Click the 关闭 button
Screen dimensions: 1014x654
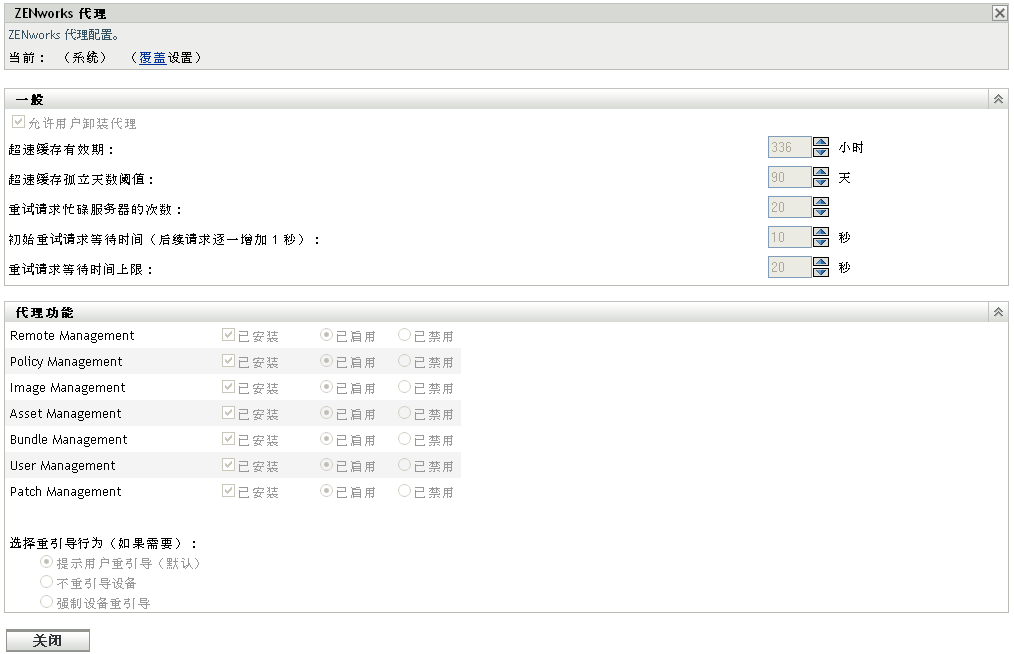tap(47, 640)
